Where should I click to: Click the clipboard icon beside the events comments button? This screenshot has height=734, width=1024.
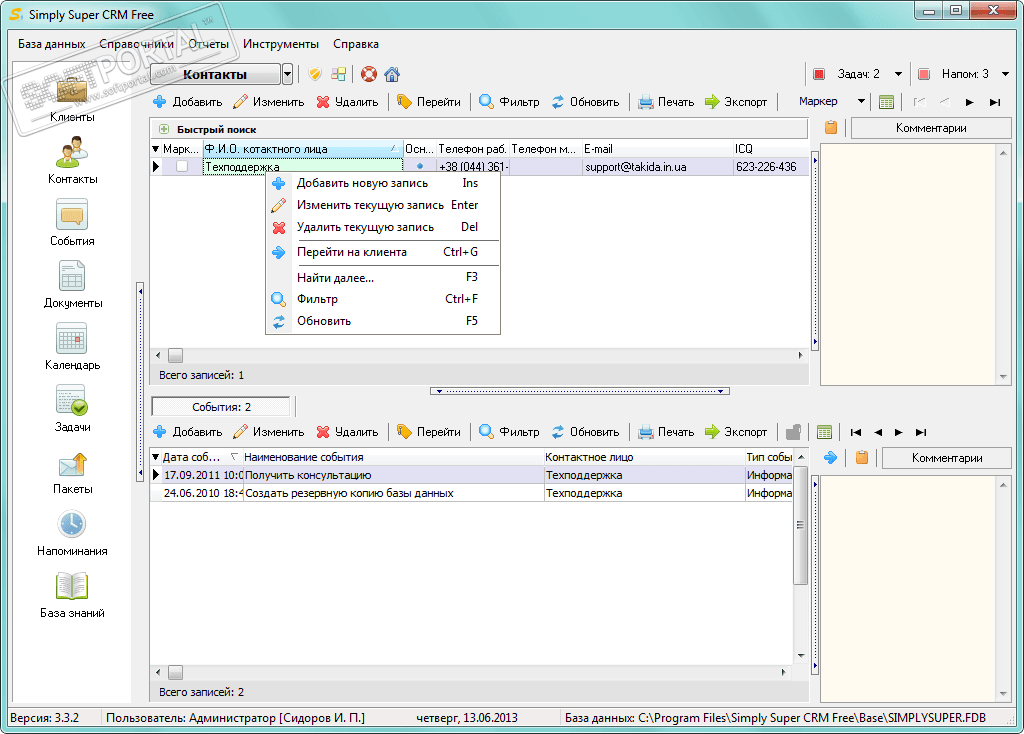[x=862, y=458]
